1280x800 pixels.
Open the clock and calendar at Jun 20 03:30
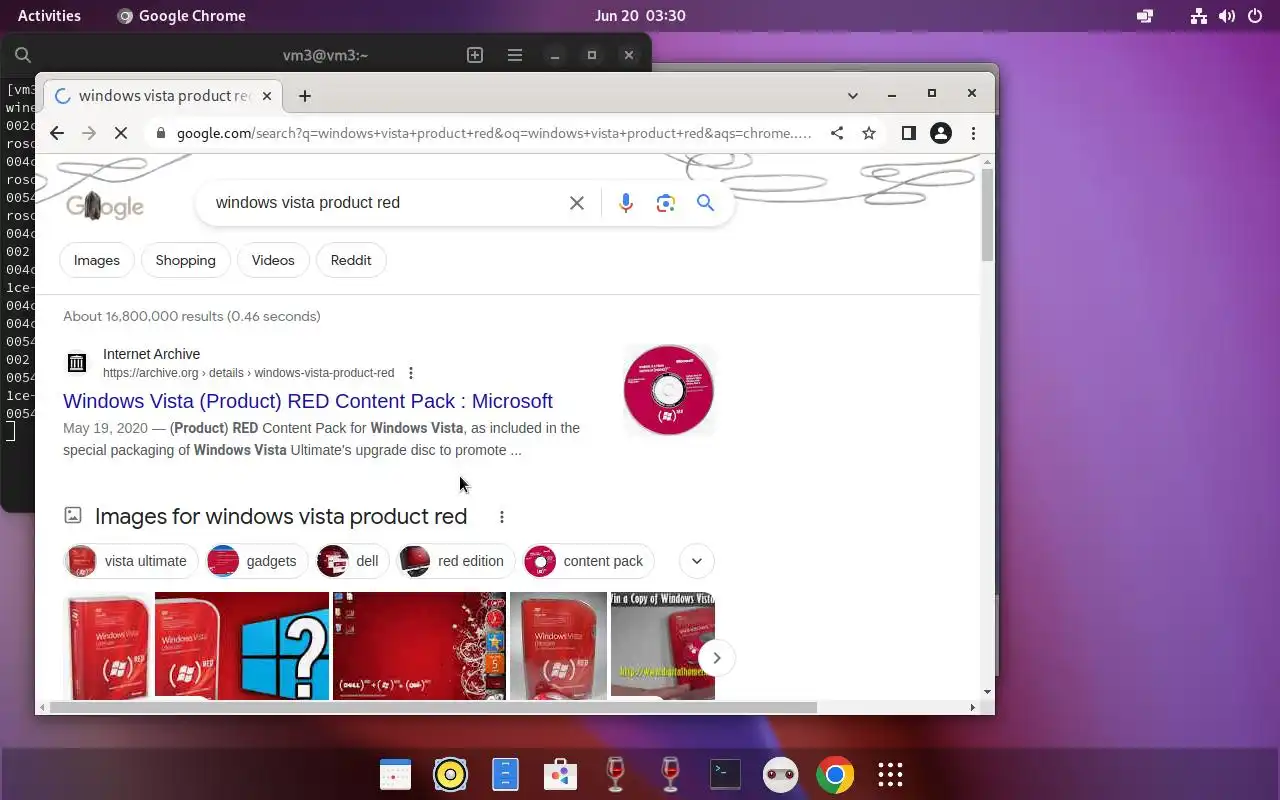tap(640, 15)
